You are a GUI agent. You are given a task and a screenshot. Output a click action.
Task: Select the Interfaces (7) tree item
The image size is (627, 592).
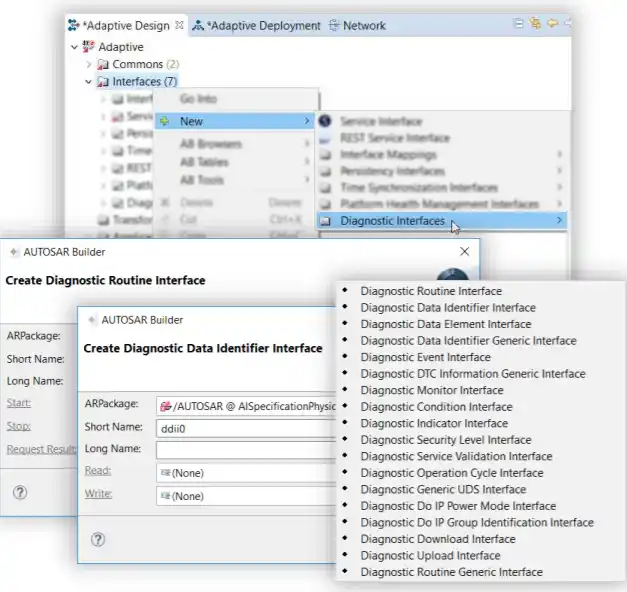pyautogui.click(x=144, y=82)
